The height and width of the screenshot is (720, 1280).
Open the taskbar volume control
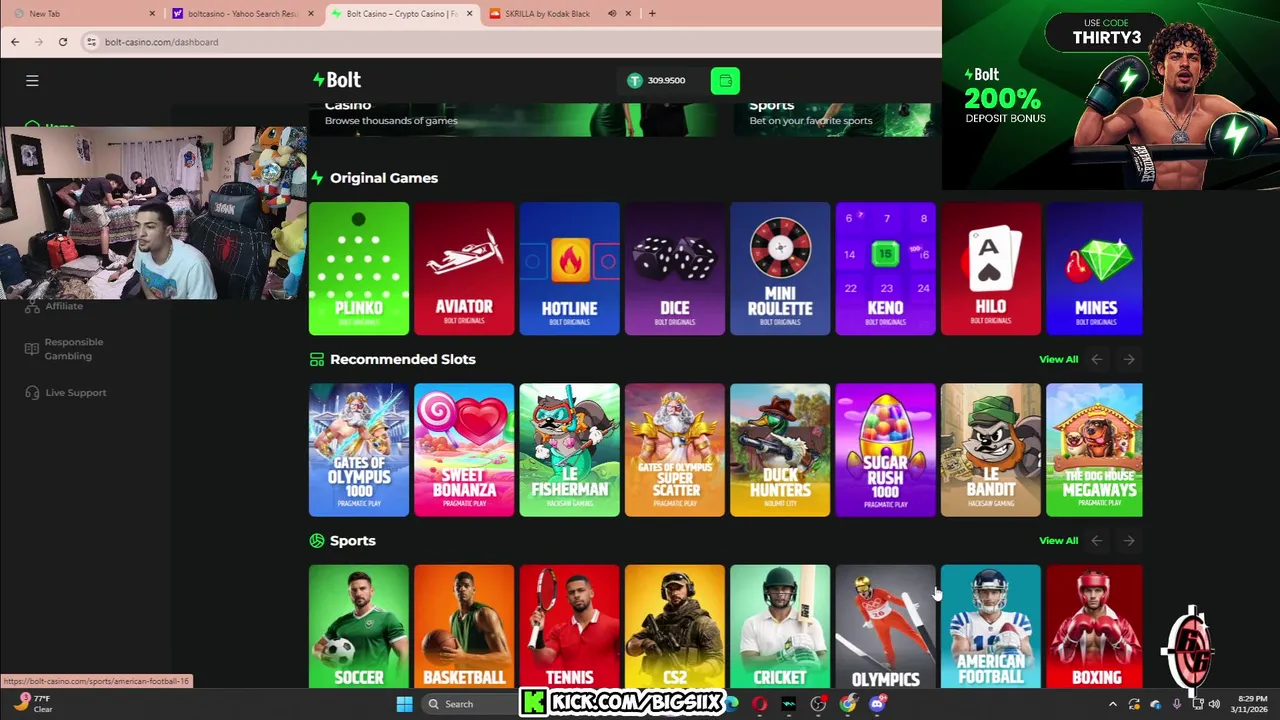pos(1214,704)
